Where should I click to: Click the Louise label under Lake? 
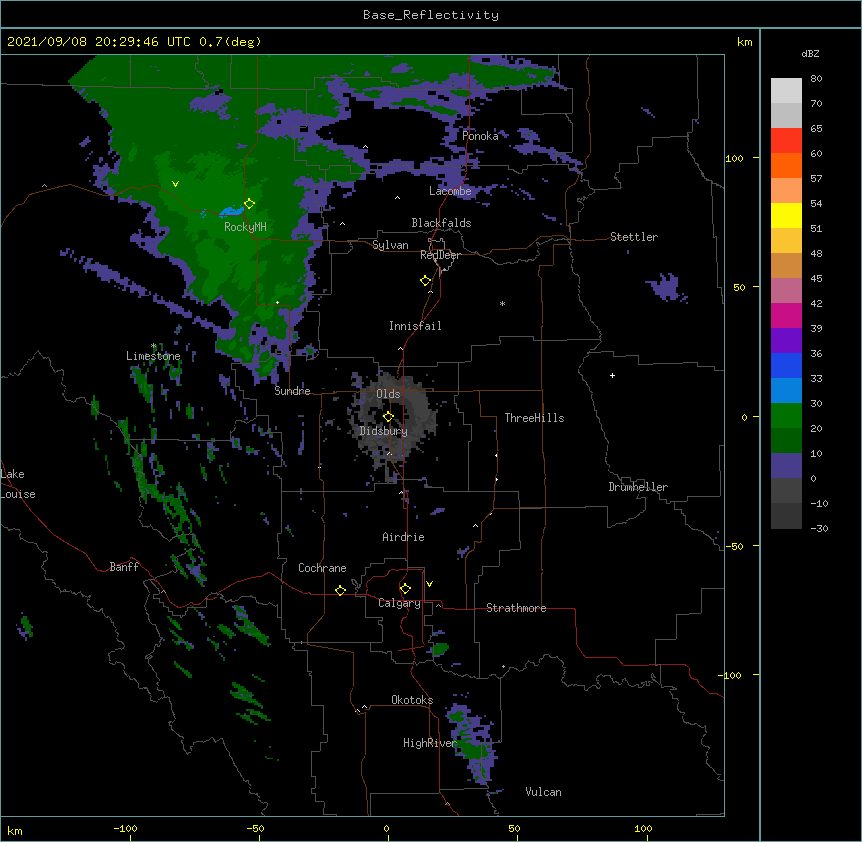pos(18,494)
